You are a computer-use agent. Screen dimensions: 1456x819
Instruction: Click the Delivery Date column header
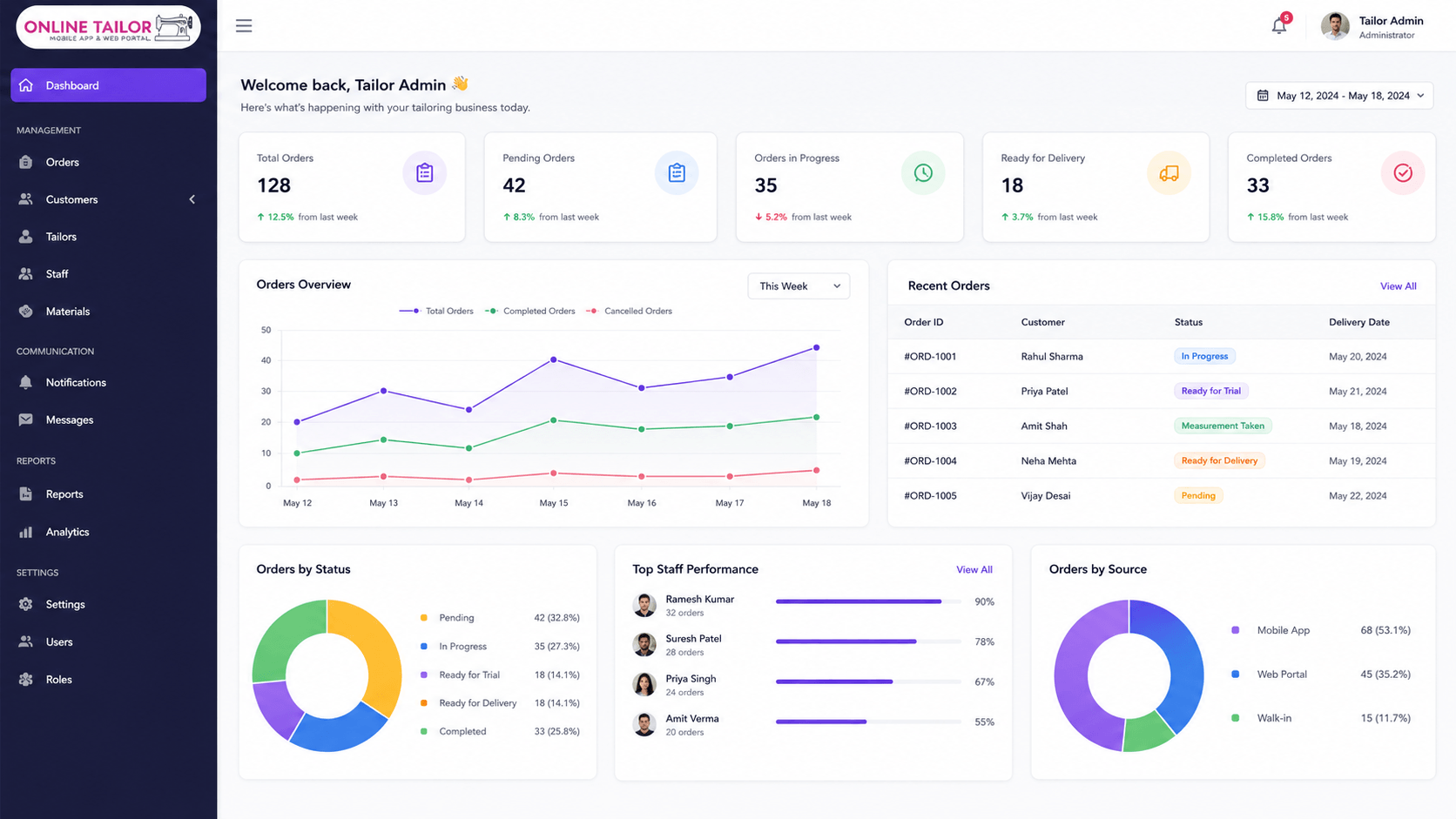(1359, 322)
